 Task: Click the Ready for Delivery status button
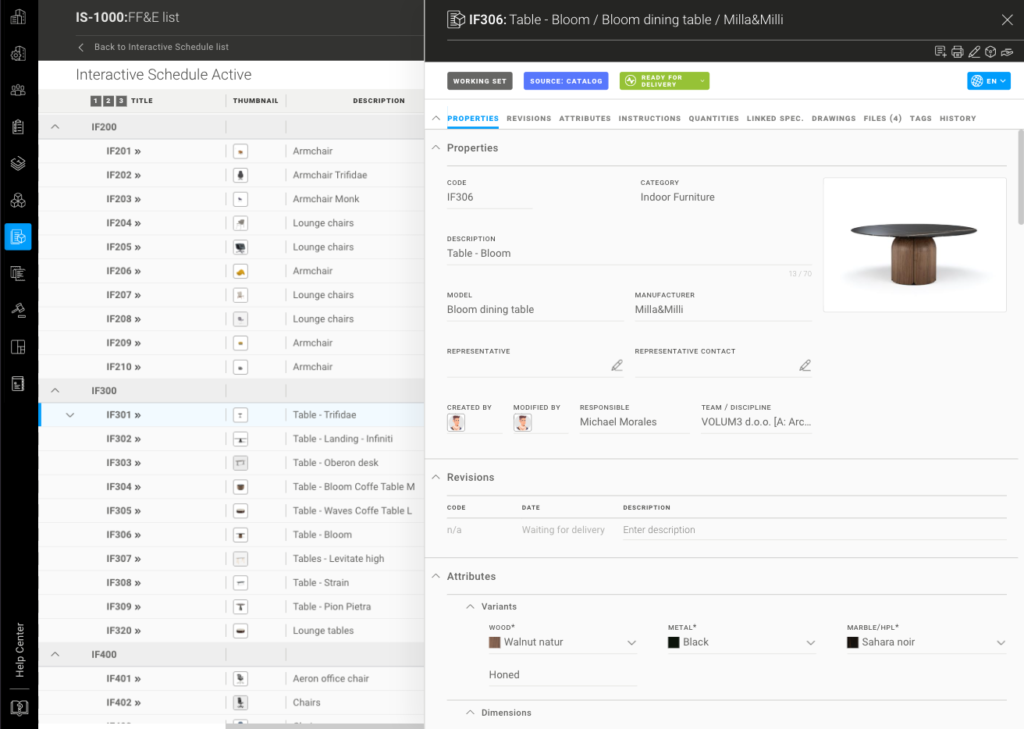(x=664, y=81)
